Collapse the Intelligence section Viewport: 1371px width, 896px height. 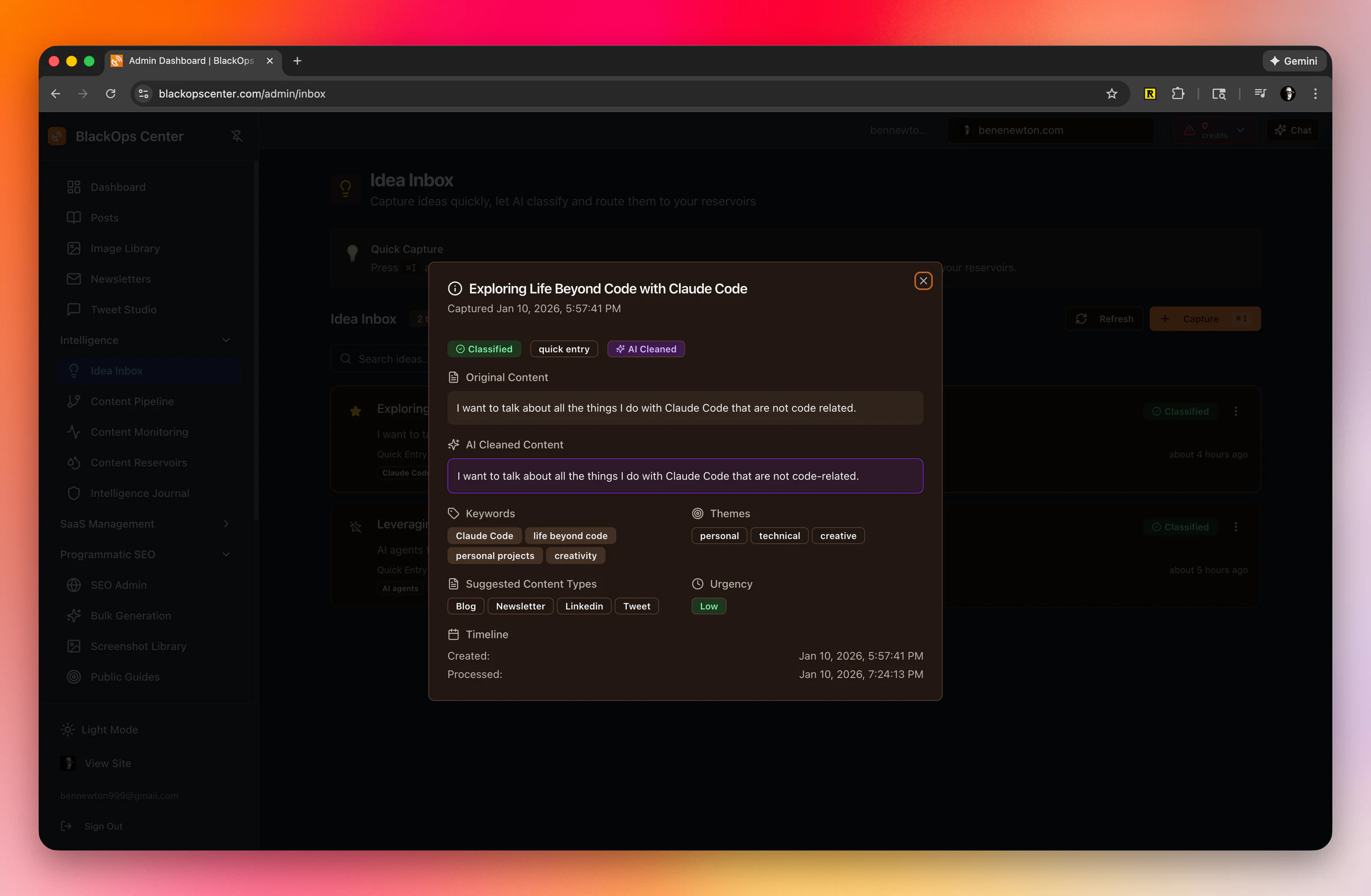(x=226, y=340)
